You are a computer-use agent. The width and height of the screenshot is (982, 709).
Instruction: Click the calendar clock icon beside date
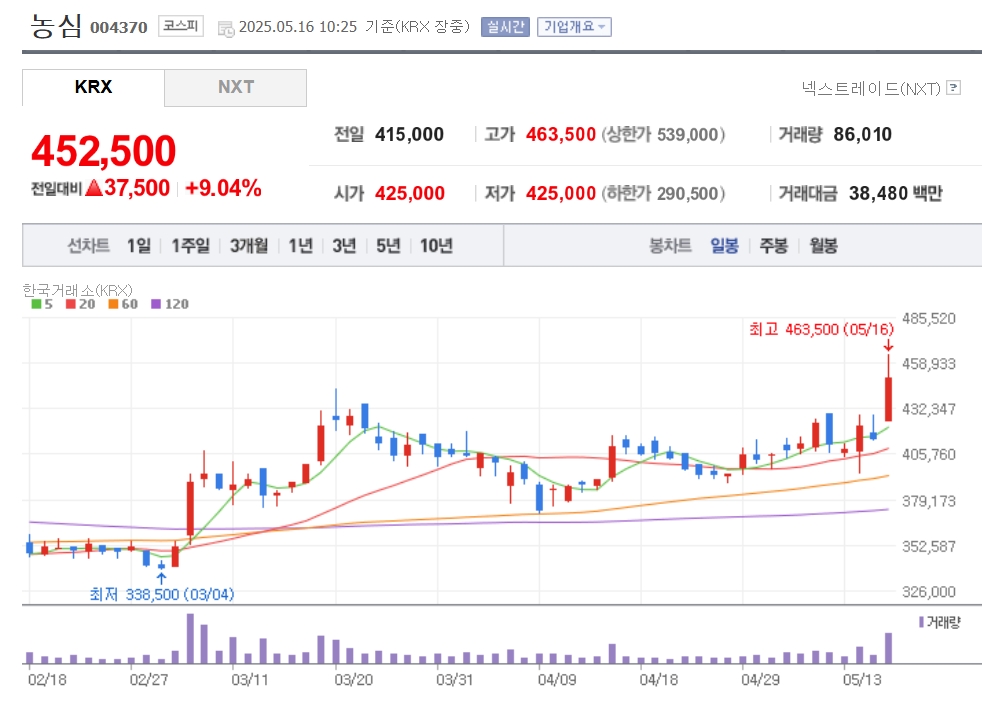click(x=225, y=28)
